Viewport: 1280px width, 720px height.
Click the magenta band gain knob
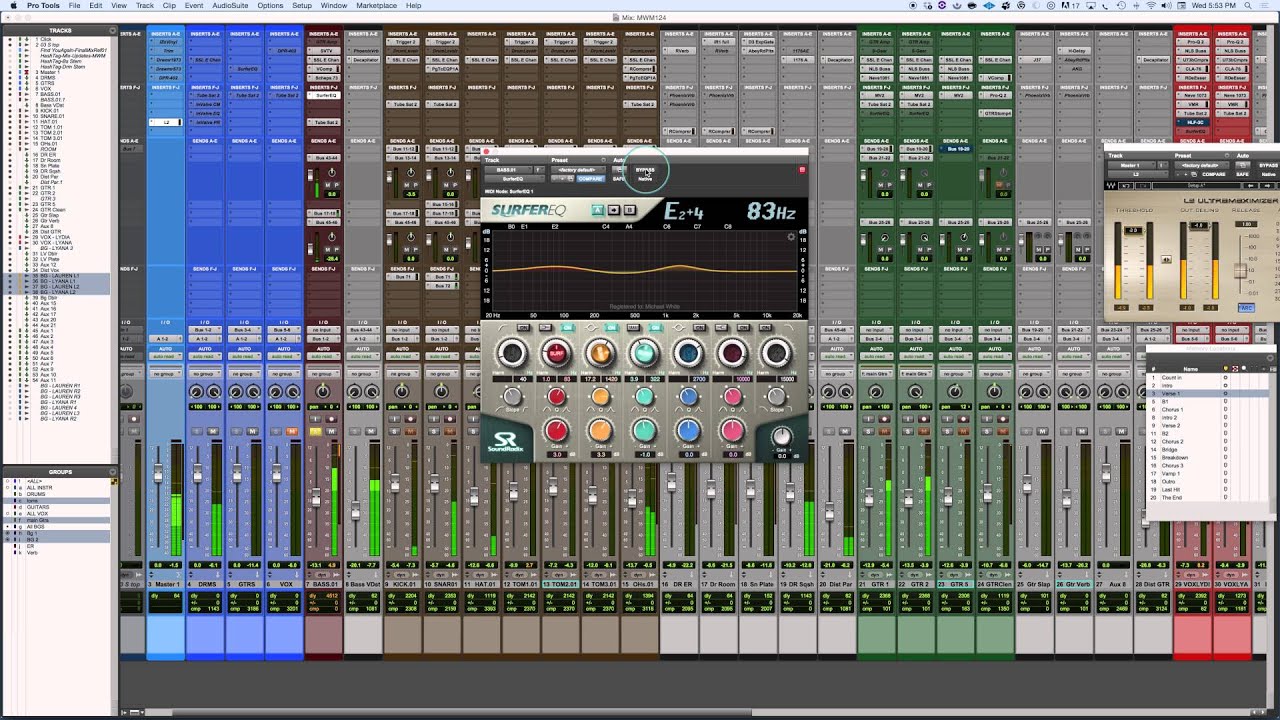(x=732, y=432)
